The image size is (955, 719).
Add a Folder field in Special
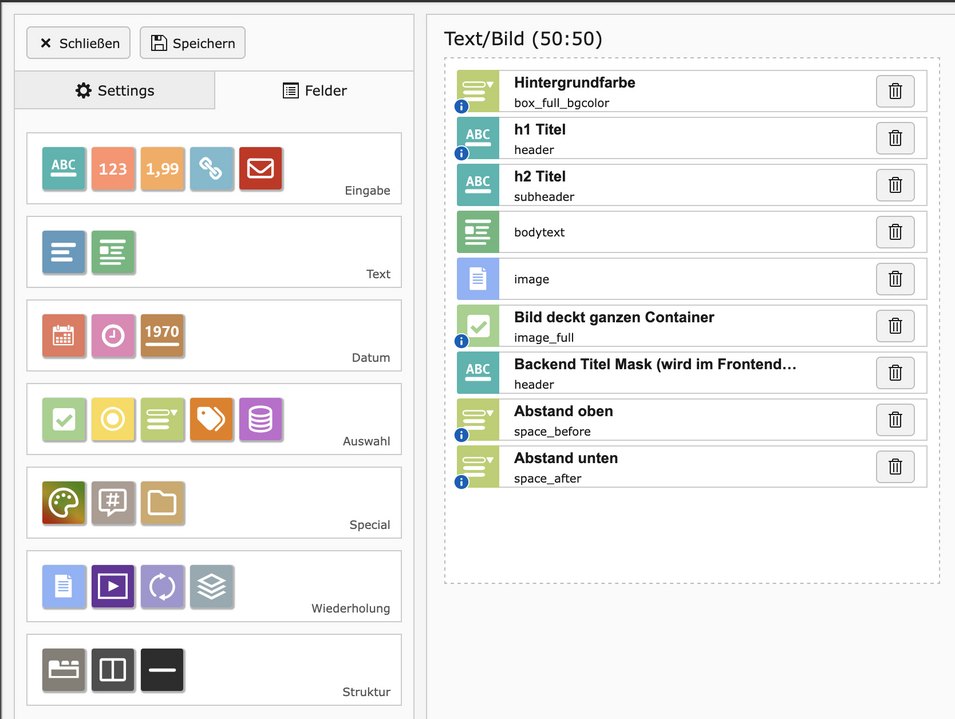coord(162,503)
